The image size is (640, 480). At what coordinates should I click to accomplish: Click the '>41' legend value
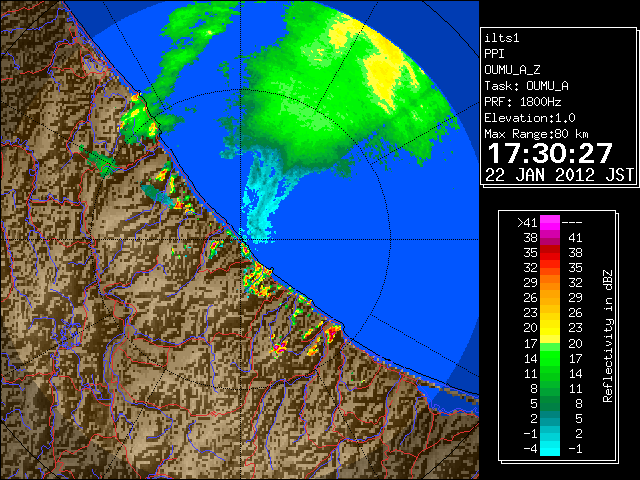click(527, 222)
